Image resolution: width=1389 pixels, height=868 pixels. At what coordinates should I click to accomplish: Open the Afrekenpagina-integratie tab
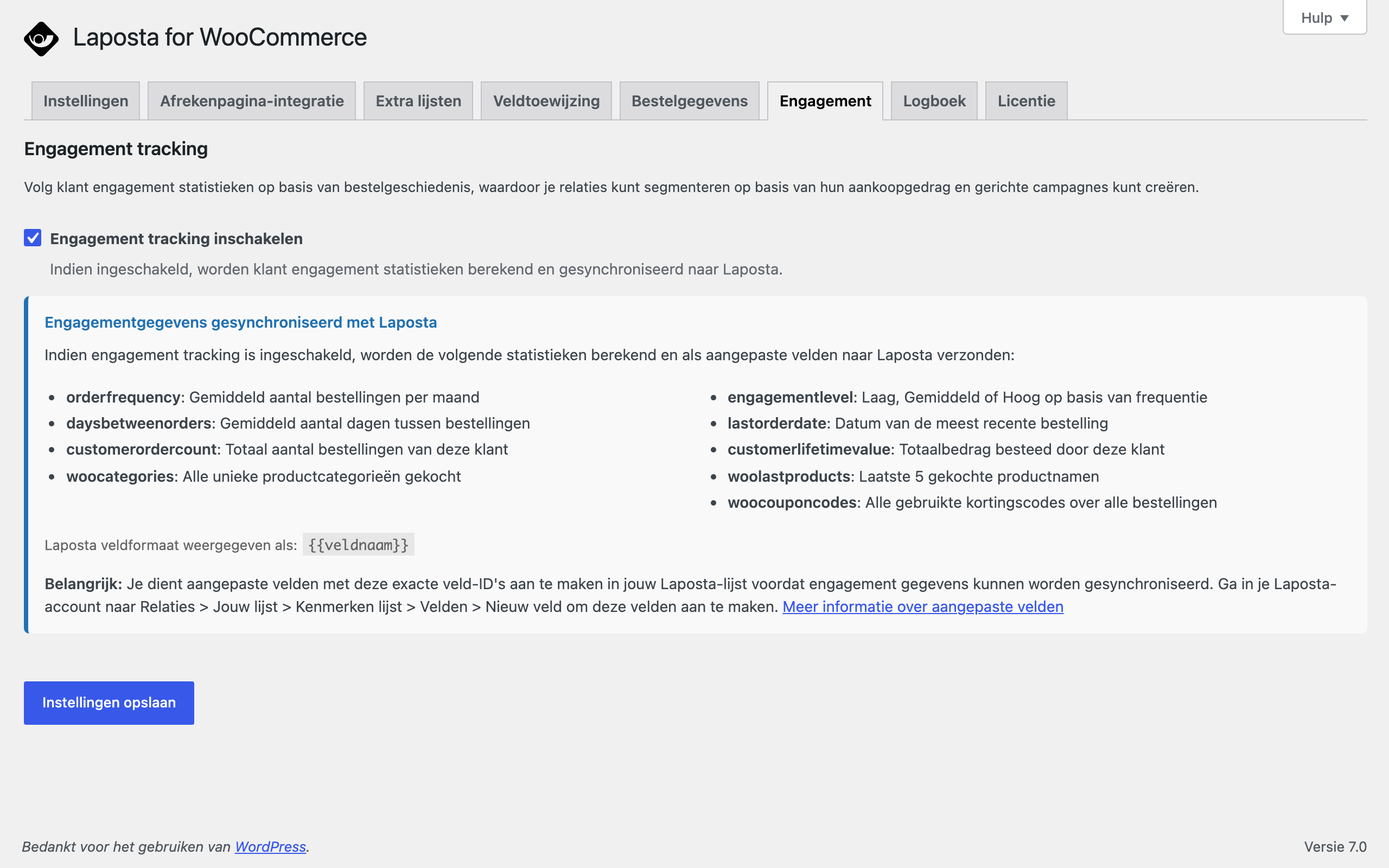pyautogui.click(x=251, y=101)
